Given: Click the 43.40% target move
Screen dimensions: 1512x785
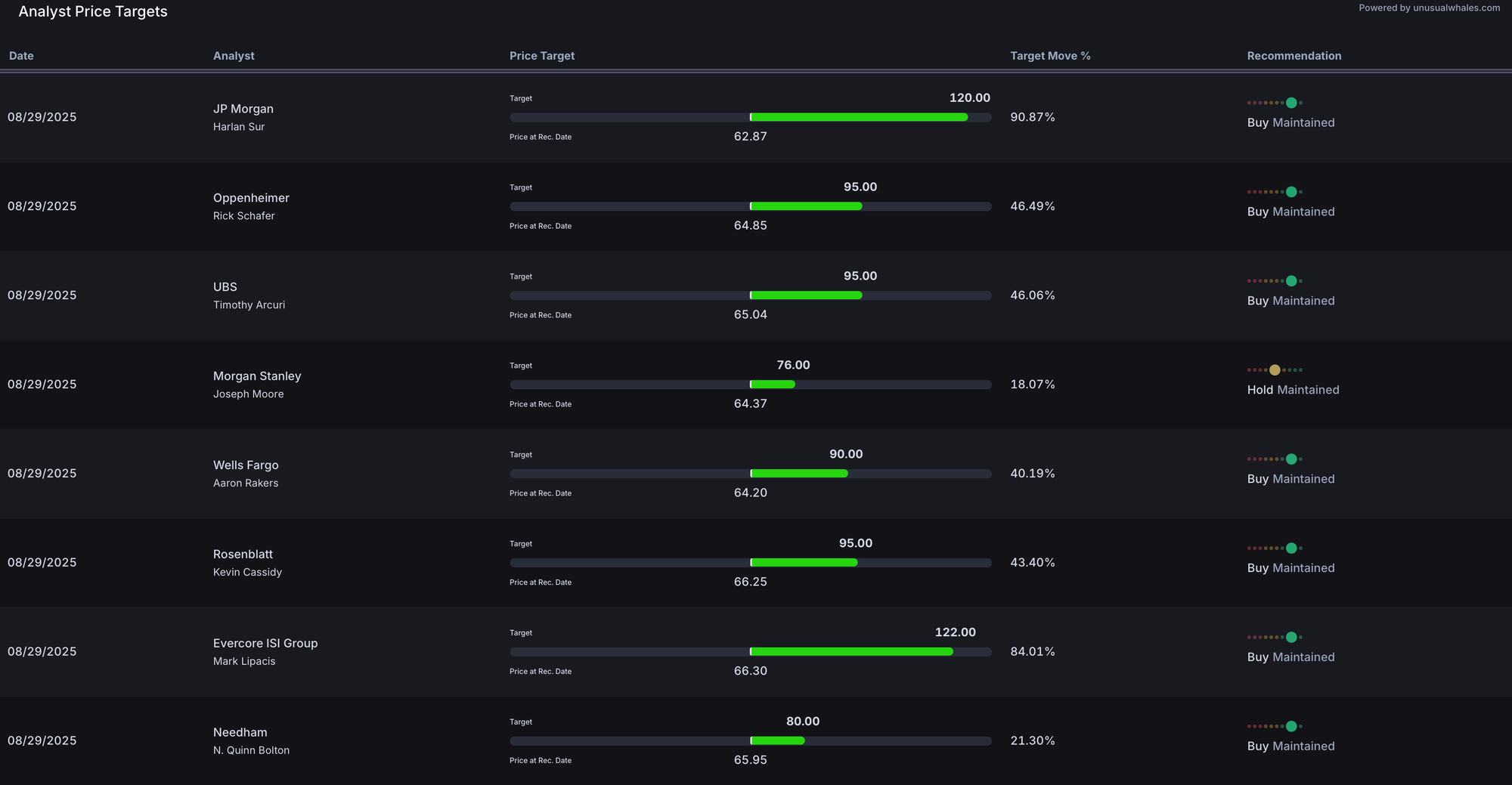Looking at the screenshot, I should [x=1033, y=563].
